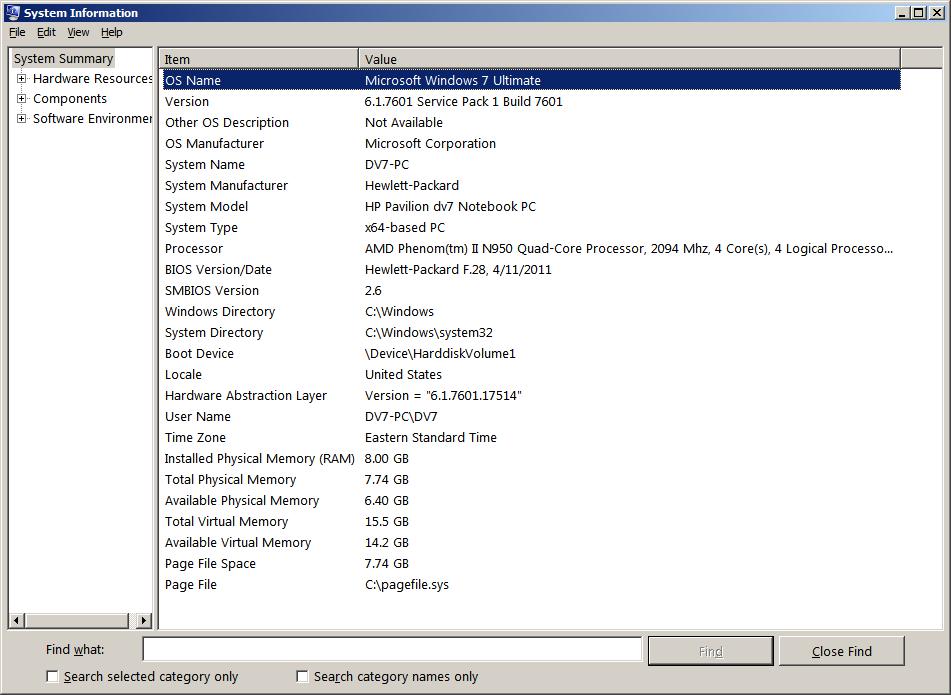Select the Time Zone row
Screen dimensions: 951x695
tap(532, 438)
